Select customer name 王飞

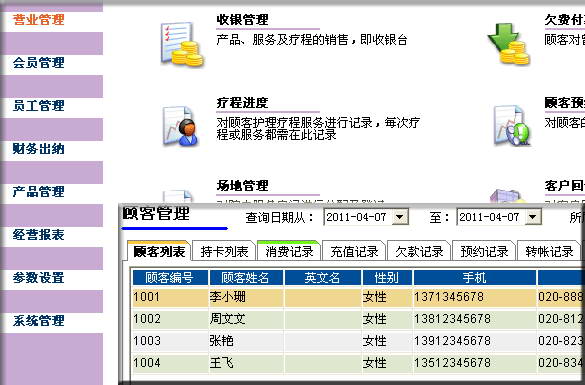coord(221,362)
